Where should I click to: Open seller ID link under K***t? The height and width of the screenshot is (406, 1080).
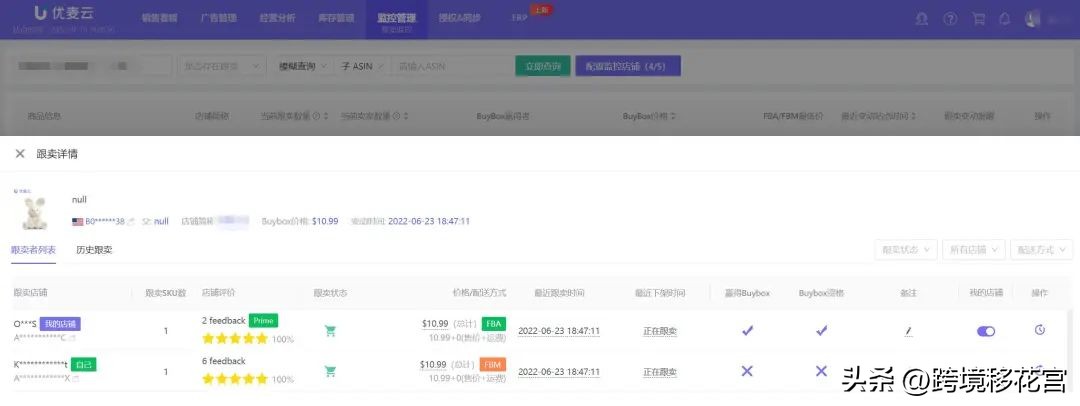42,378
